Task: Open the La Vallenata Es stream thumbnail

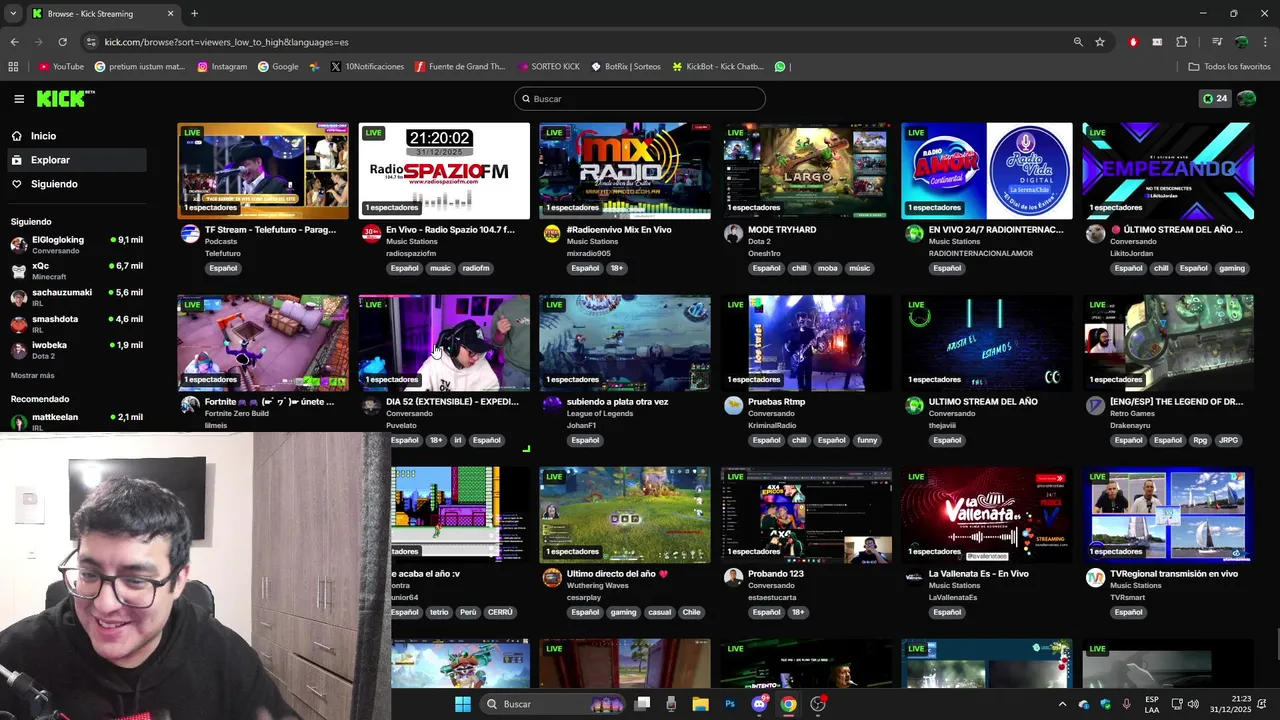Action: click(987, 515)
